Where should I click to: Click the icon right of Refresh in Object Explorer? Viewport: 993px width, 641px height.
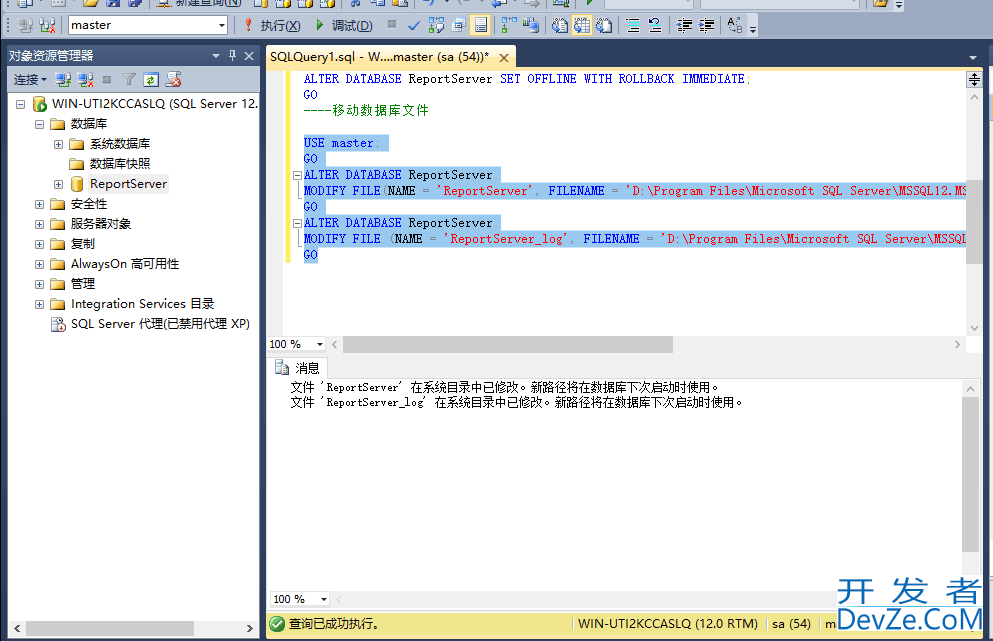tap(174, 80)
